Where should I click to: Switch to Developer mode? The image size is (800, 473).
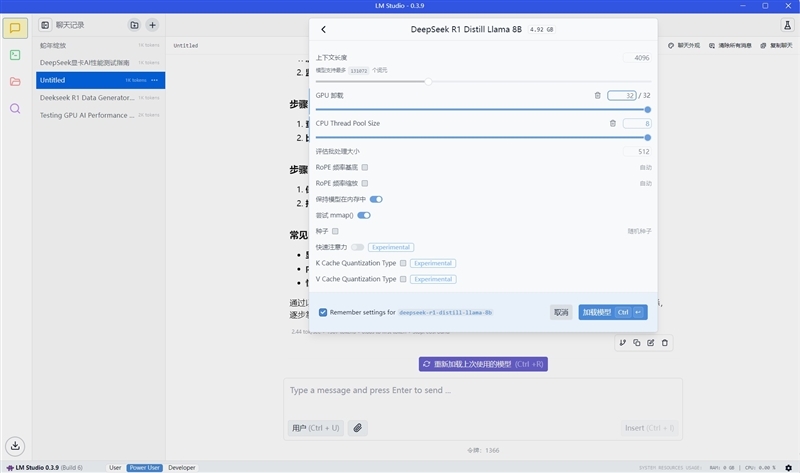[182, 467]
